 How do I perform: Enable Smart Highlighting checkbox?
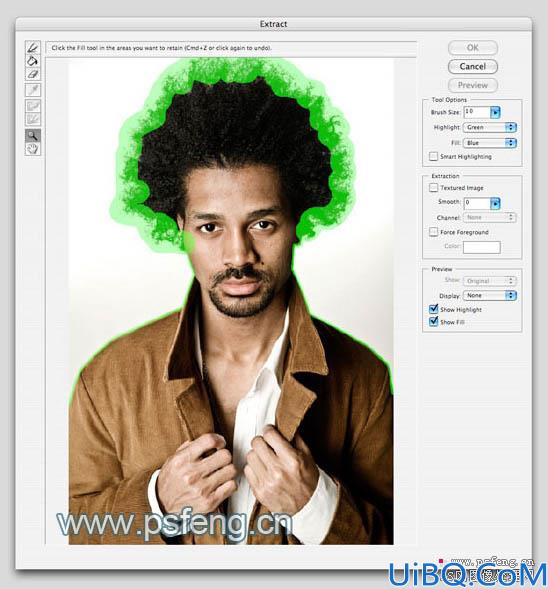click(x=433, y=156)
